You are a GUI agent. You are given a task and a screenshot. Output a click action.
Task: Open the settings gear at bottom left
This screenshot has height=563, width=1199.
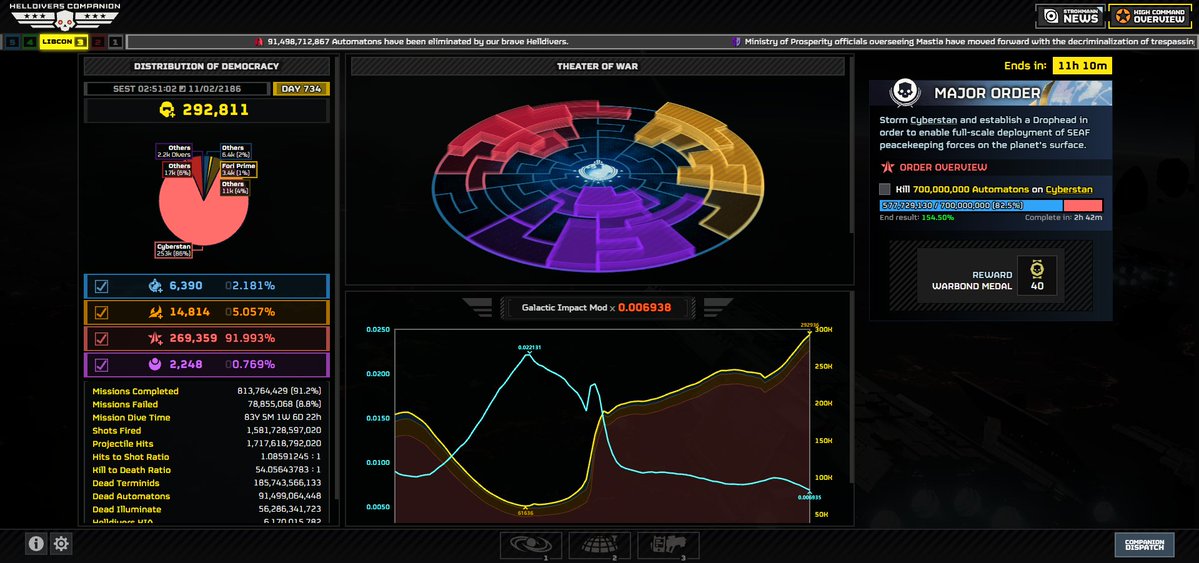tap(61, 545)
